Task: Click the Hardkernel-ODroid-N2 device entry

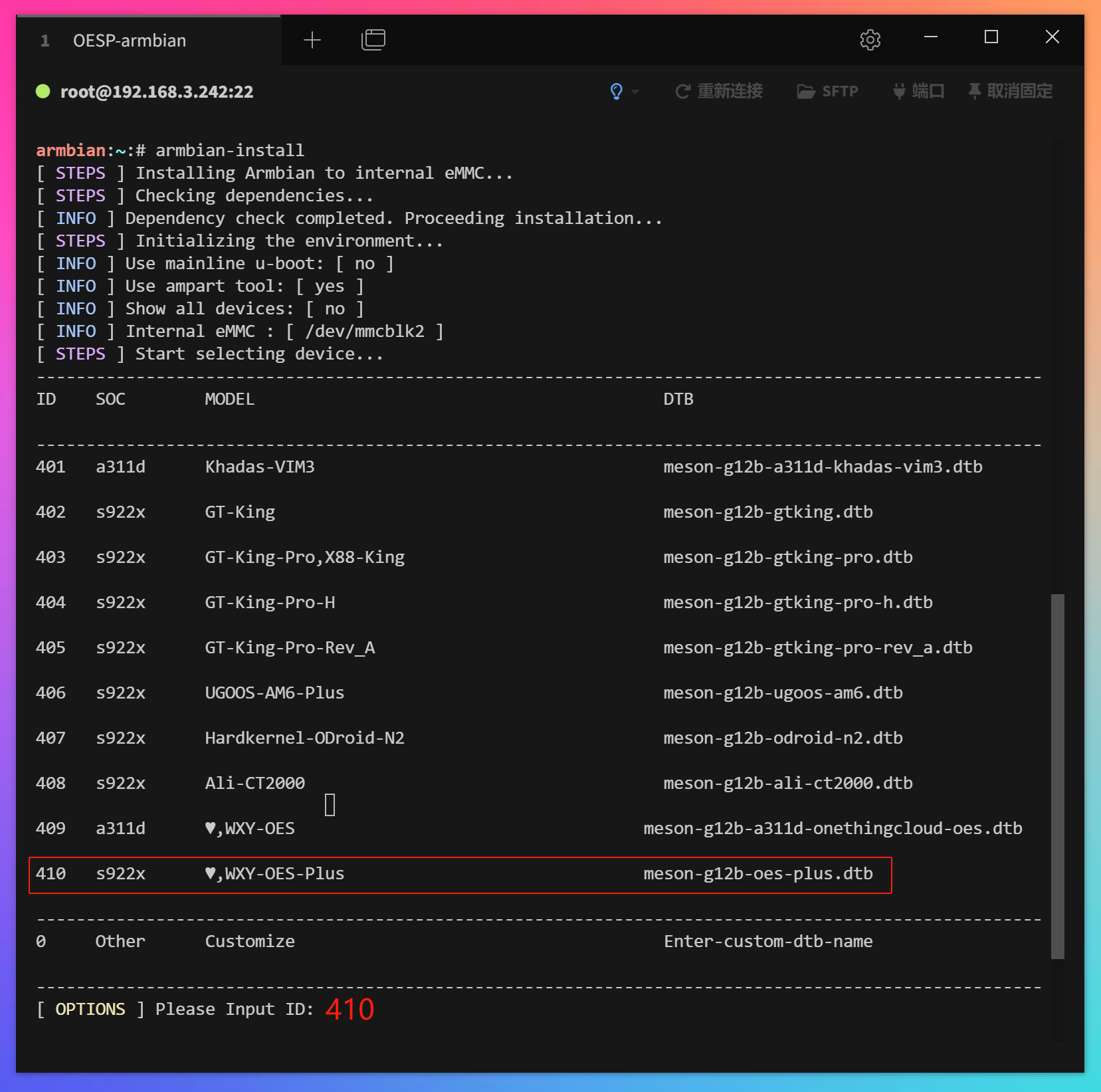Action: [x=304, y=738]
